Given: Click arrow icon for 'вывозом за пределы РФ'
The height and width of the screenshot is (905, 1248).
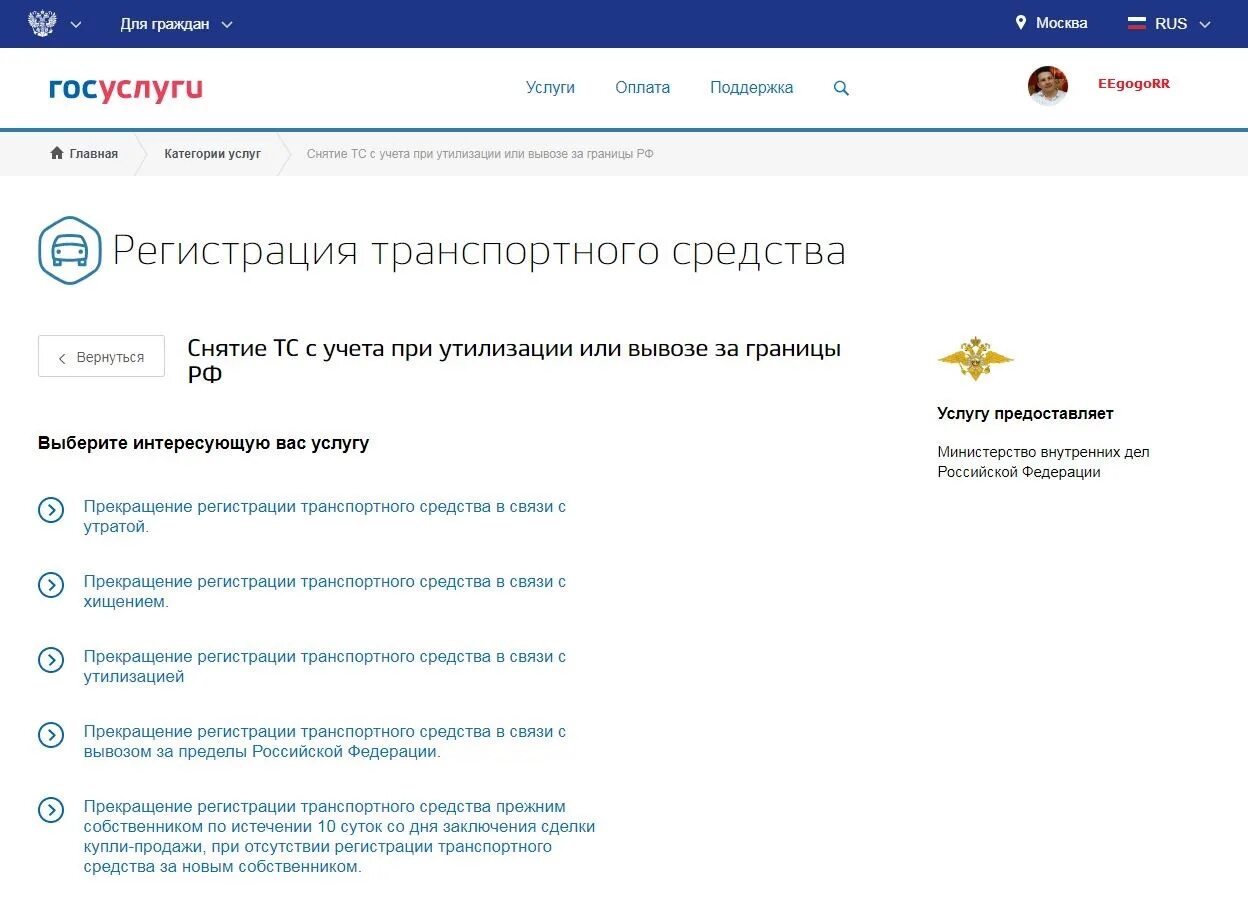Looking at the screenshot, I should click(51, 735).
